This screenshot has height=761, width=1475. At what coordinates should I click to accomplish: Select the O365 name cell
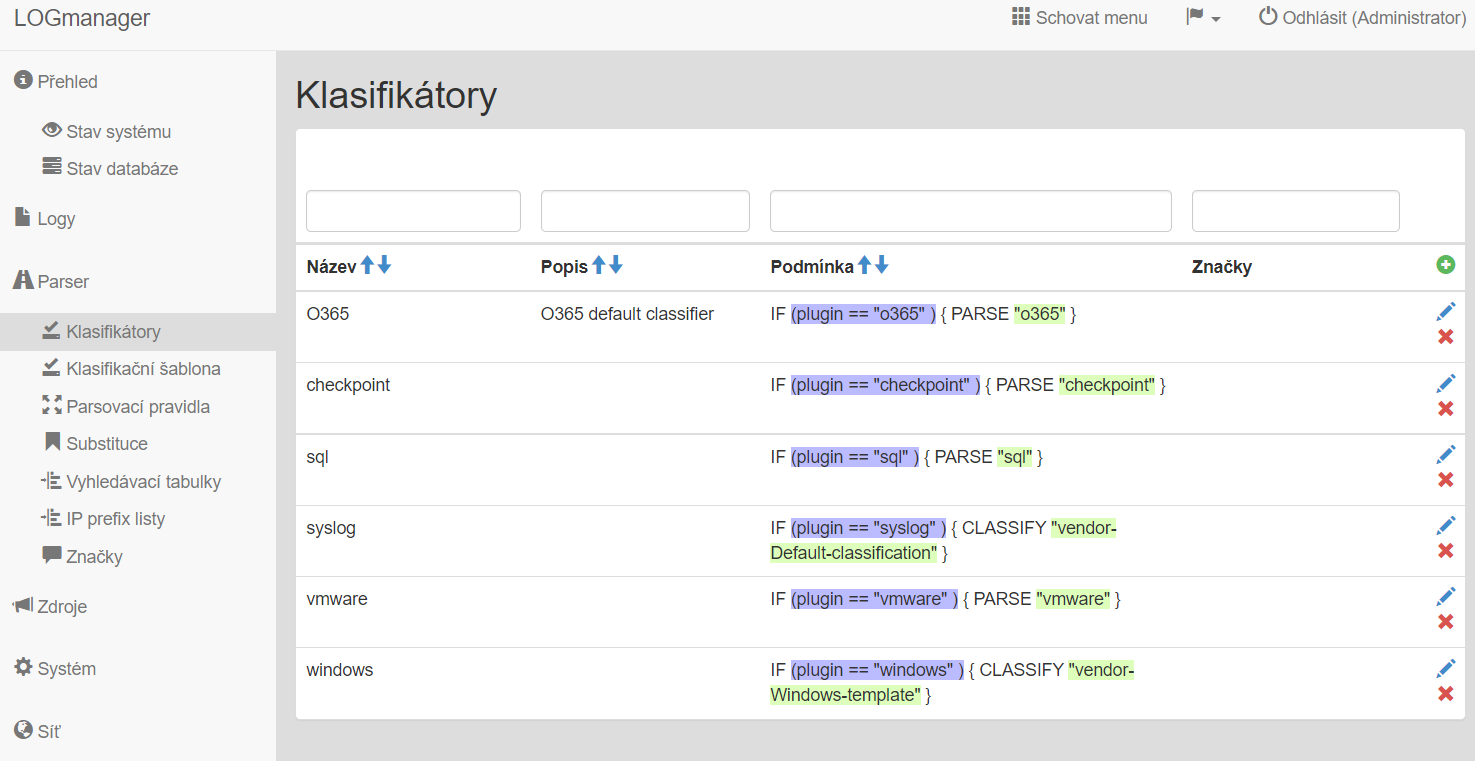click(328, 314)
